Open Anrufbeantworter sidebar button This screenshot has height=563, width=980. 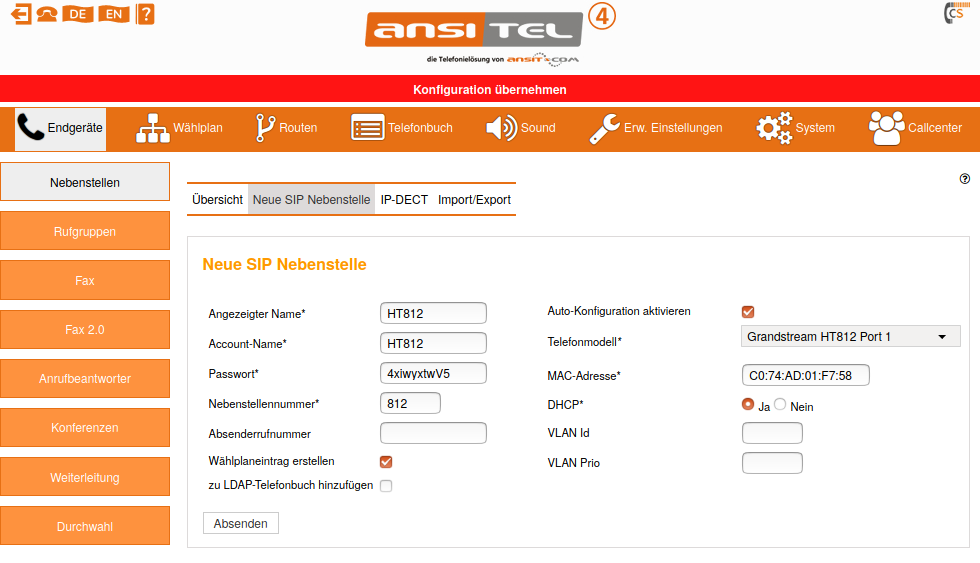pos(85,379)
